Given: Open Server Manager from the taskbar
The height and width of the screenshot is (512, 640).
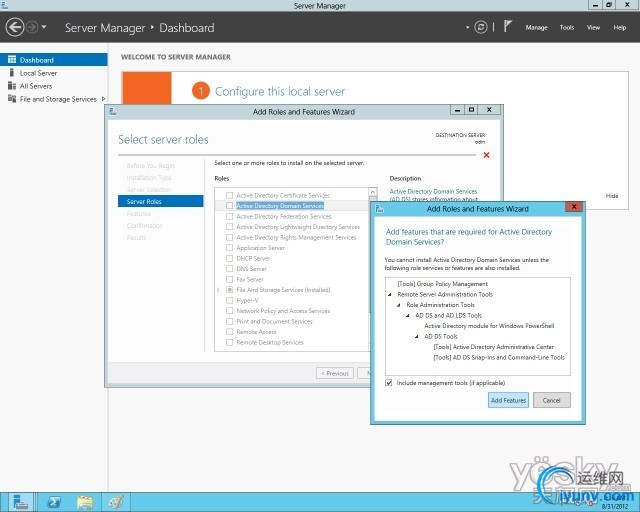Looking at the screenshot, I should point(20,502).
